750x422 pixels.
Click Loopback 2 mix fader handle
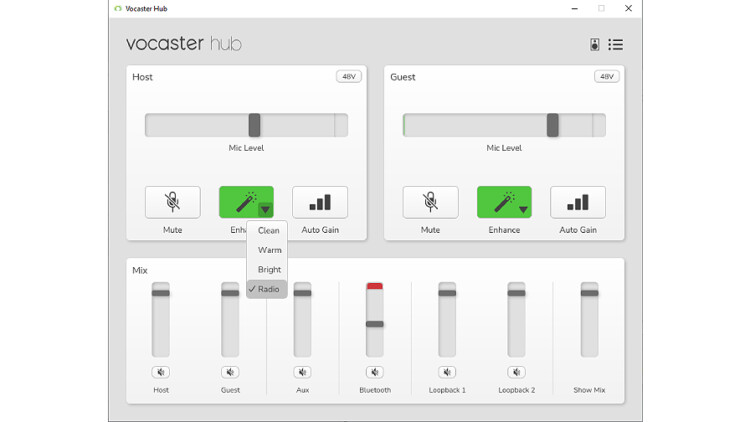[516, 293]
